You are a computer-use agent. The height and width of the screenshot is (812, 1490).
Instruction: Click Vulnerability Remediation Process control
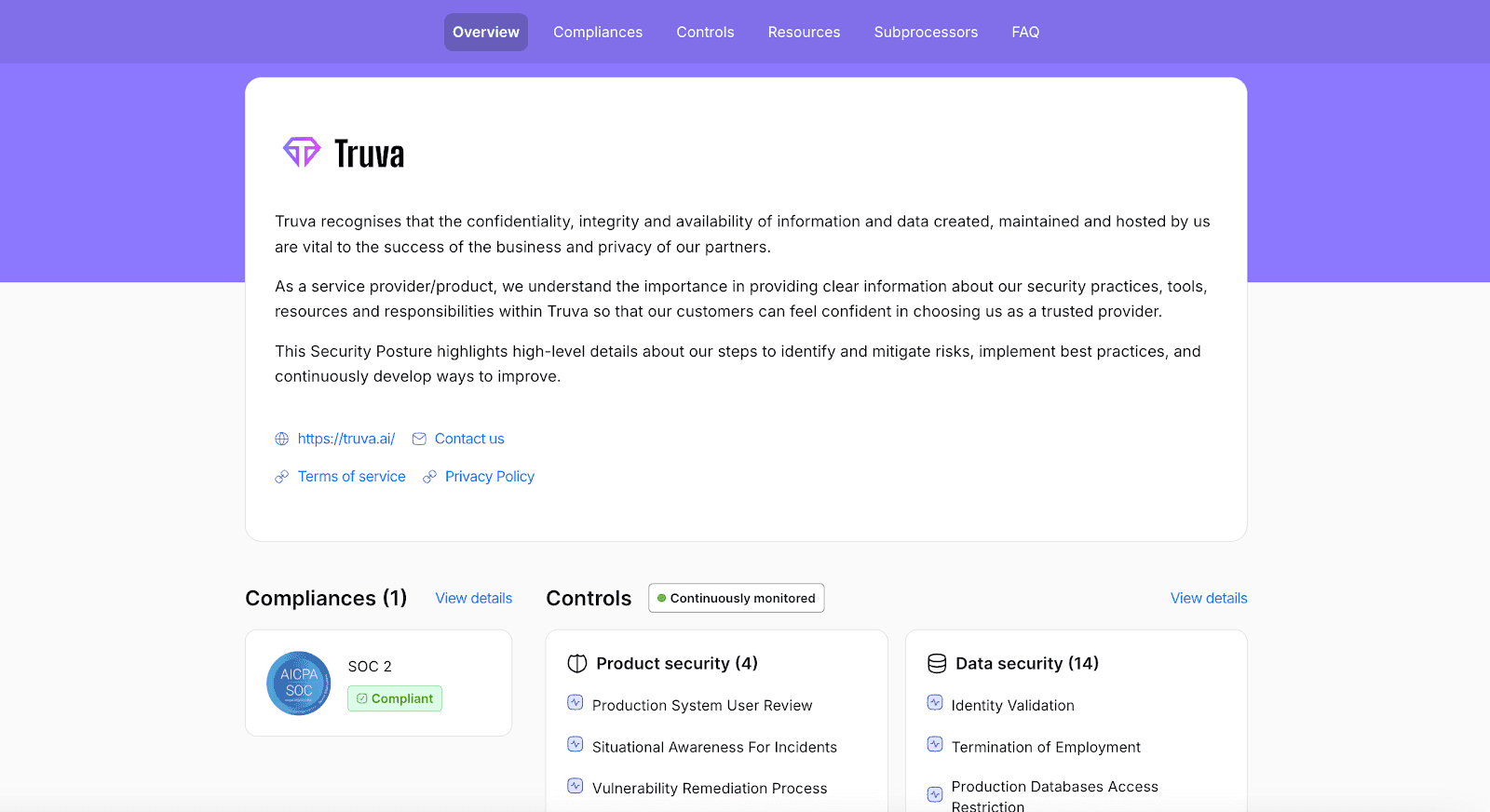click(x=710, y=788)
